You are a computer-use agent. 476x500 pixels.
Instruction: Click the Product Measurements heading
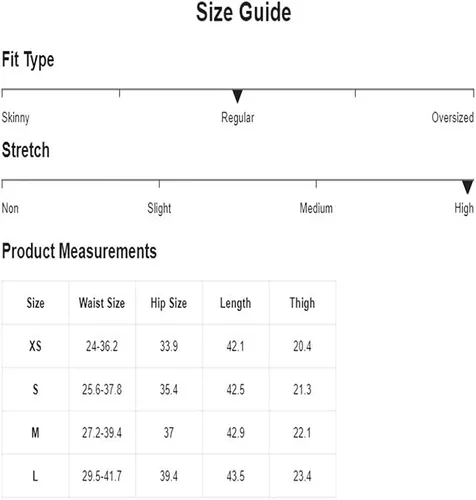79,251
